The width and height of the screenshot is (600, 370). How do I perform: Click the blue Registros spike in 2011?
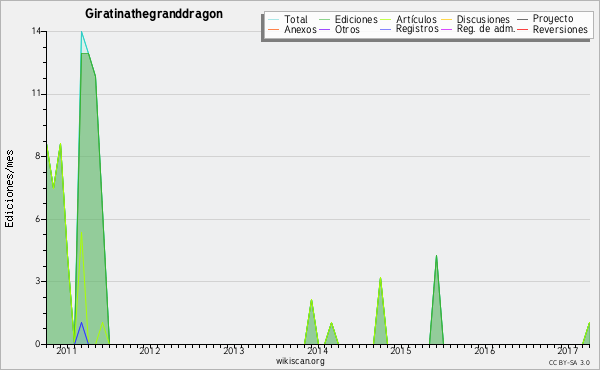81,323
